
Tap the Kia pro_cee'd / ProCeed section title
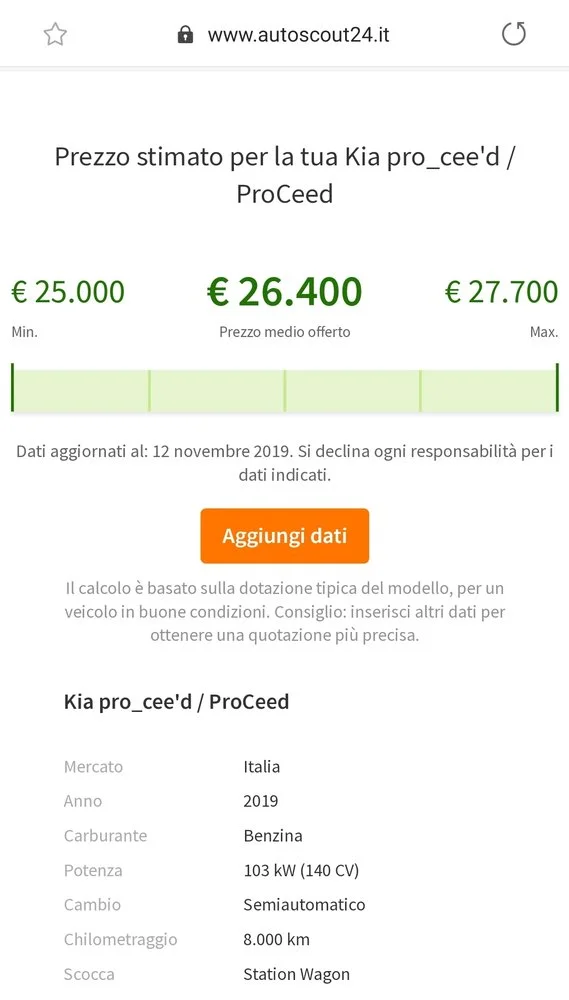[177, 702]
